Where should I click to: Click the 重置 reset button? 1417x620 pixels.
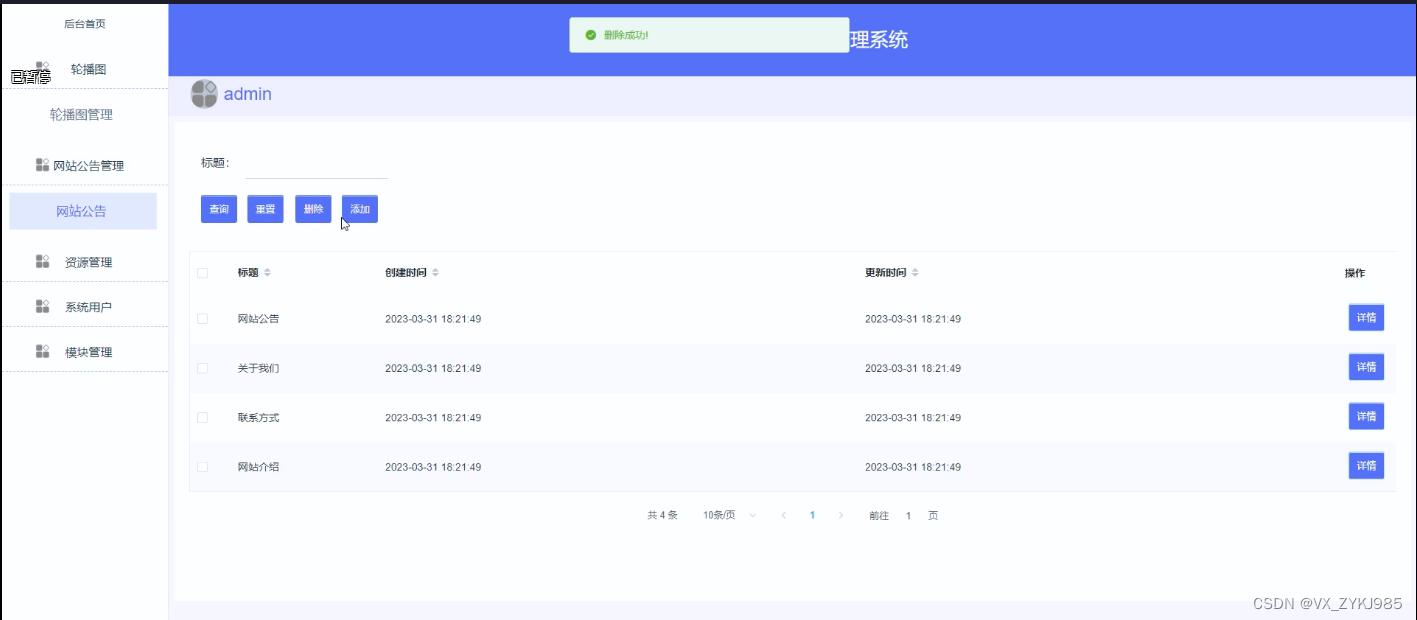tap(265, 209)
